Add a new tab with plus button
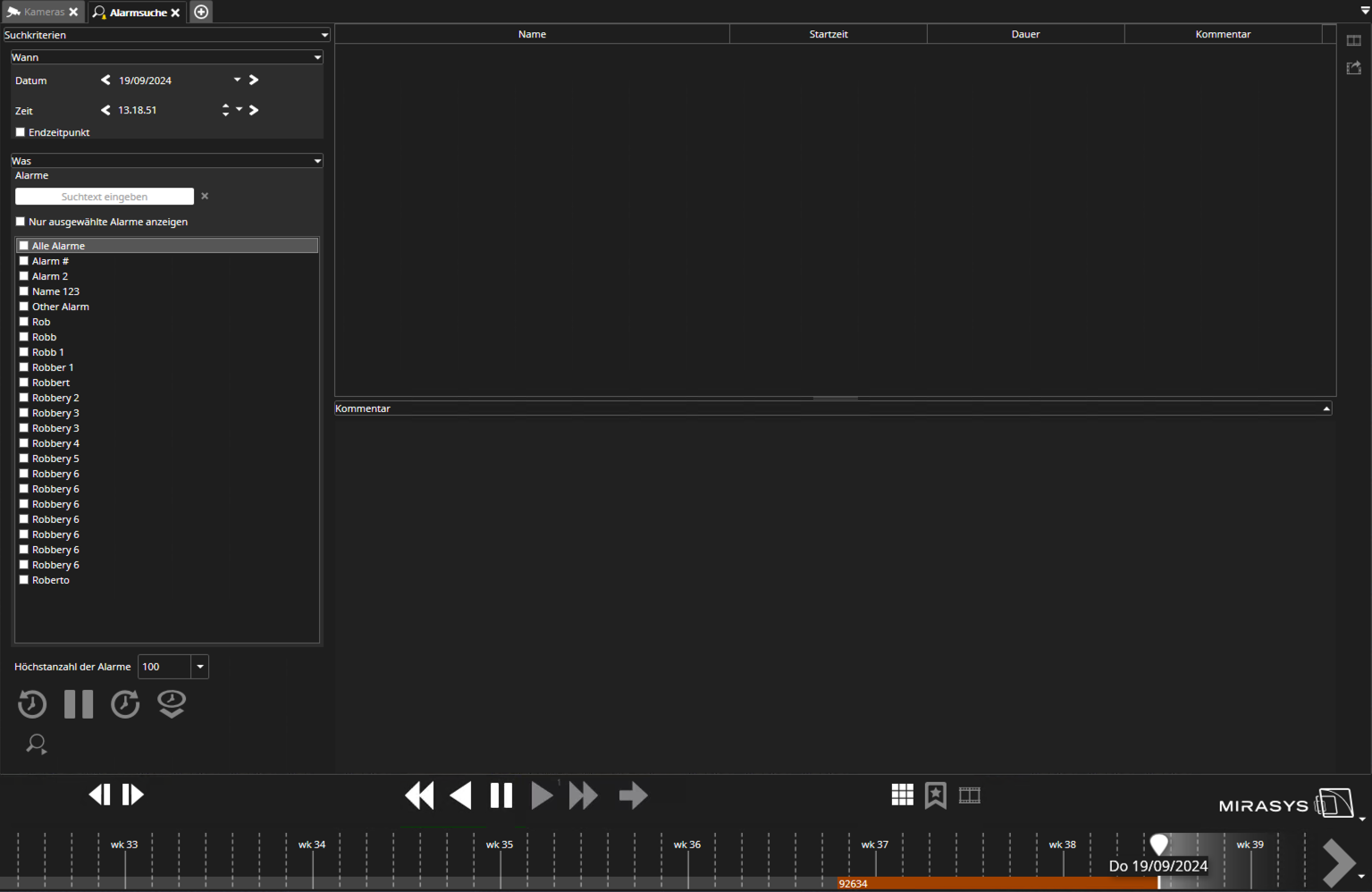Image resolution: width=1372 pixels, height=892 pixels. (x=201, y=12)
